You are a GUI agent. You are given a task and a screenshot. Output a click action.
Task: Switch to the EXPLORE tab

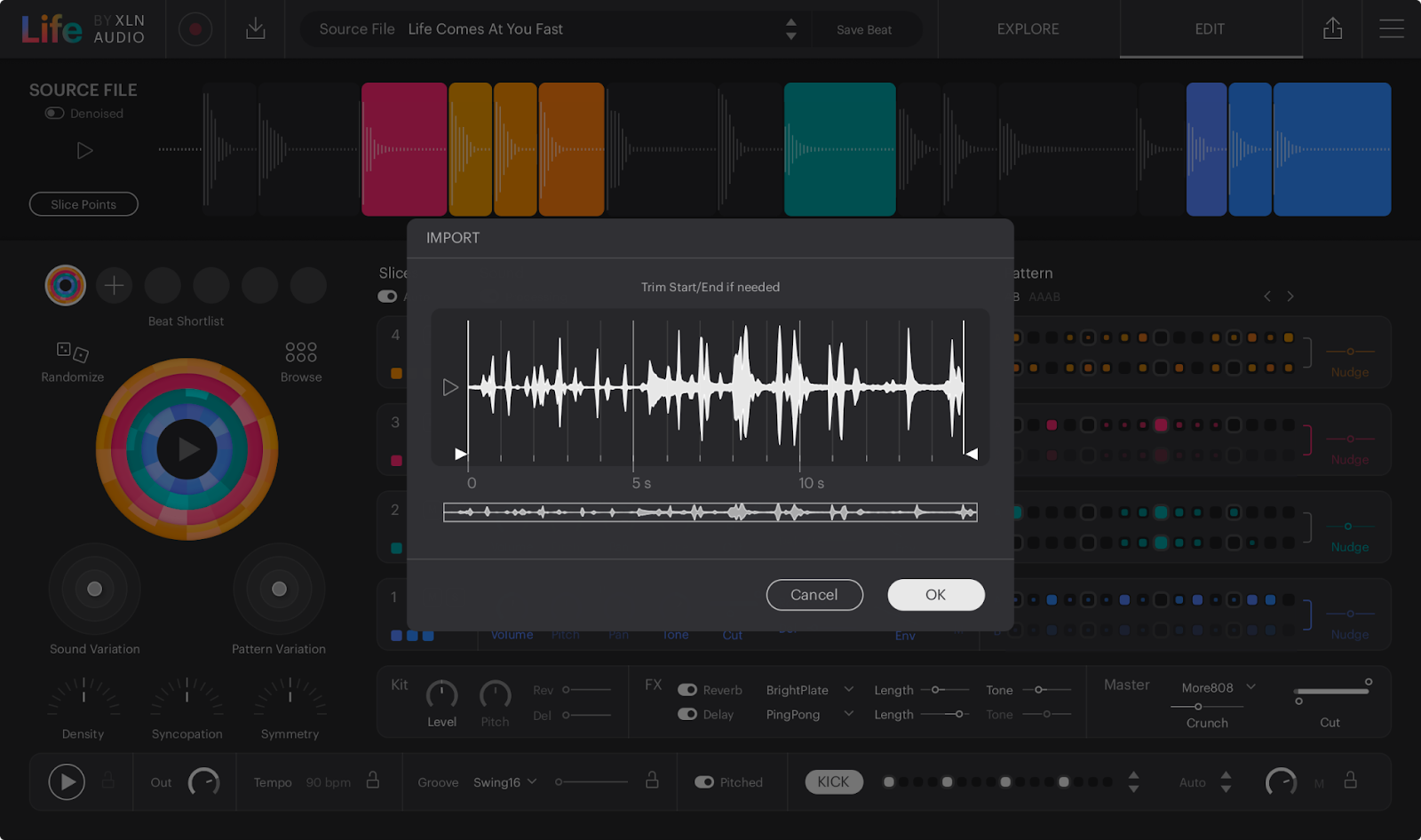click(1028, 29)
